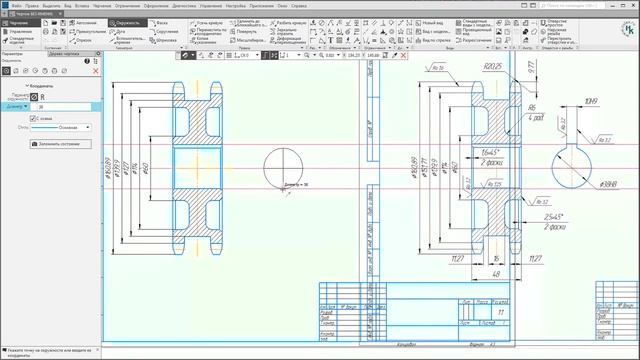Screen dimensions: 640x360
Task: Open the Вид menu
Action: coord(67,6)
